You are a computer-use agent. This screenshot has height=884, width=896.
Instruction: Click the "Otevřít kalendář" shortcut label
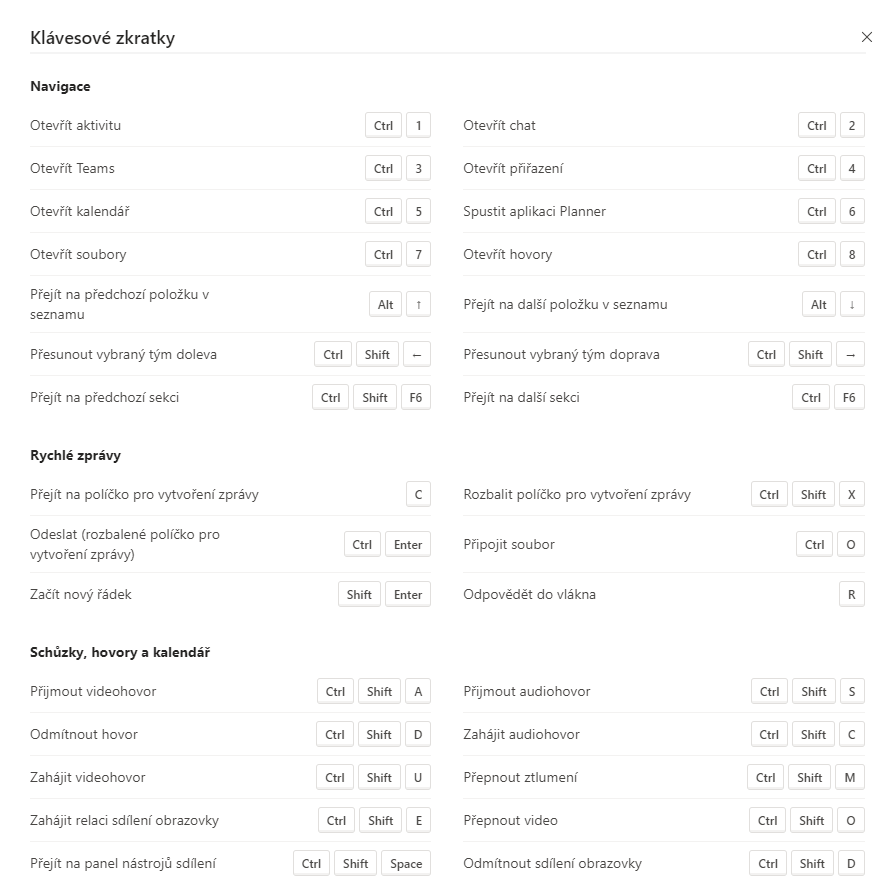(80, 212)
